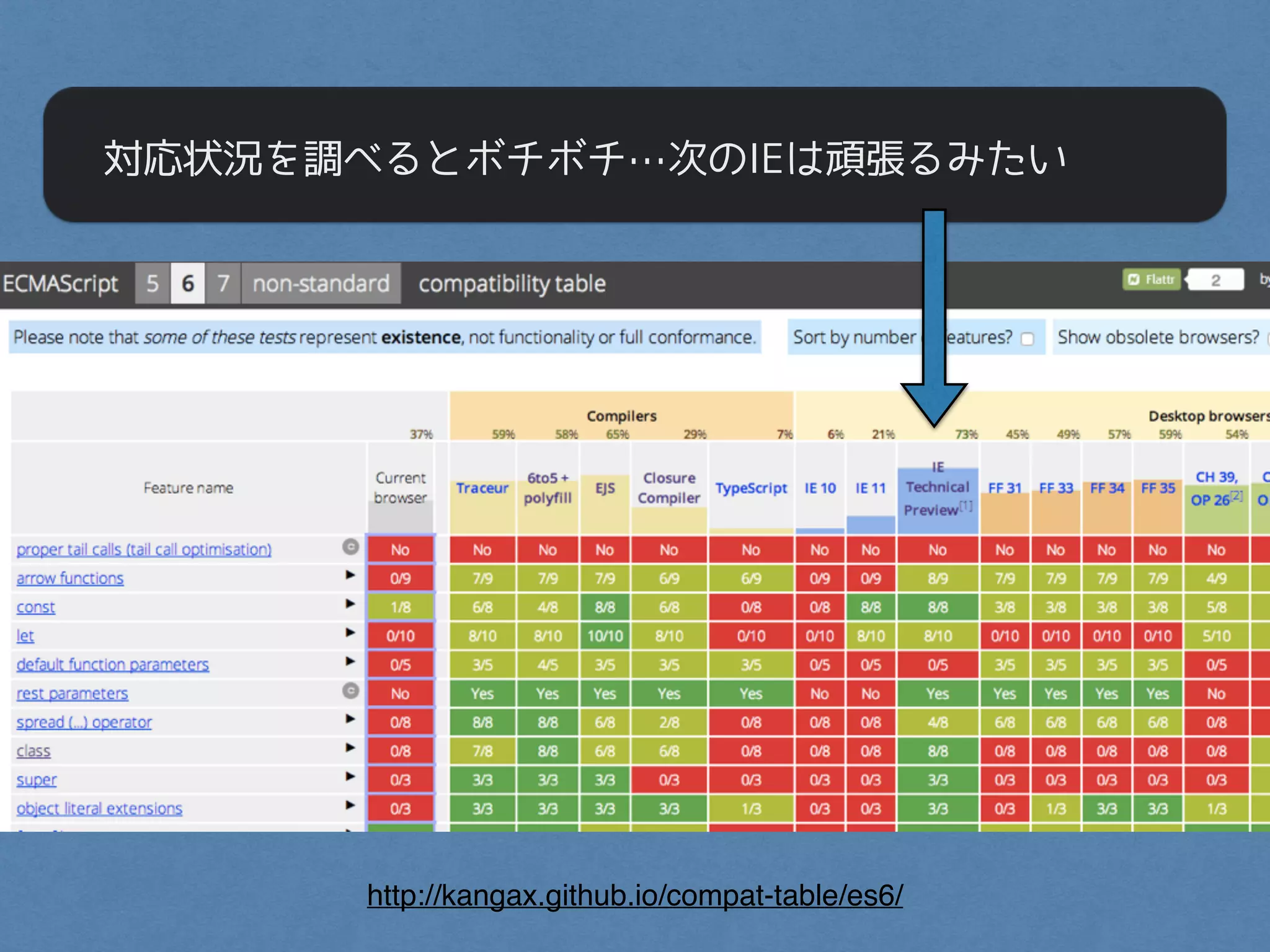The height and width of the screenshot is (952, 1270).
Task: Expand the const row details
Action: pos(350,603)
